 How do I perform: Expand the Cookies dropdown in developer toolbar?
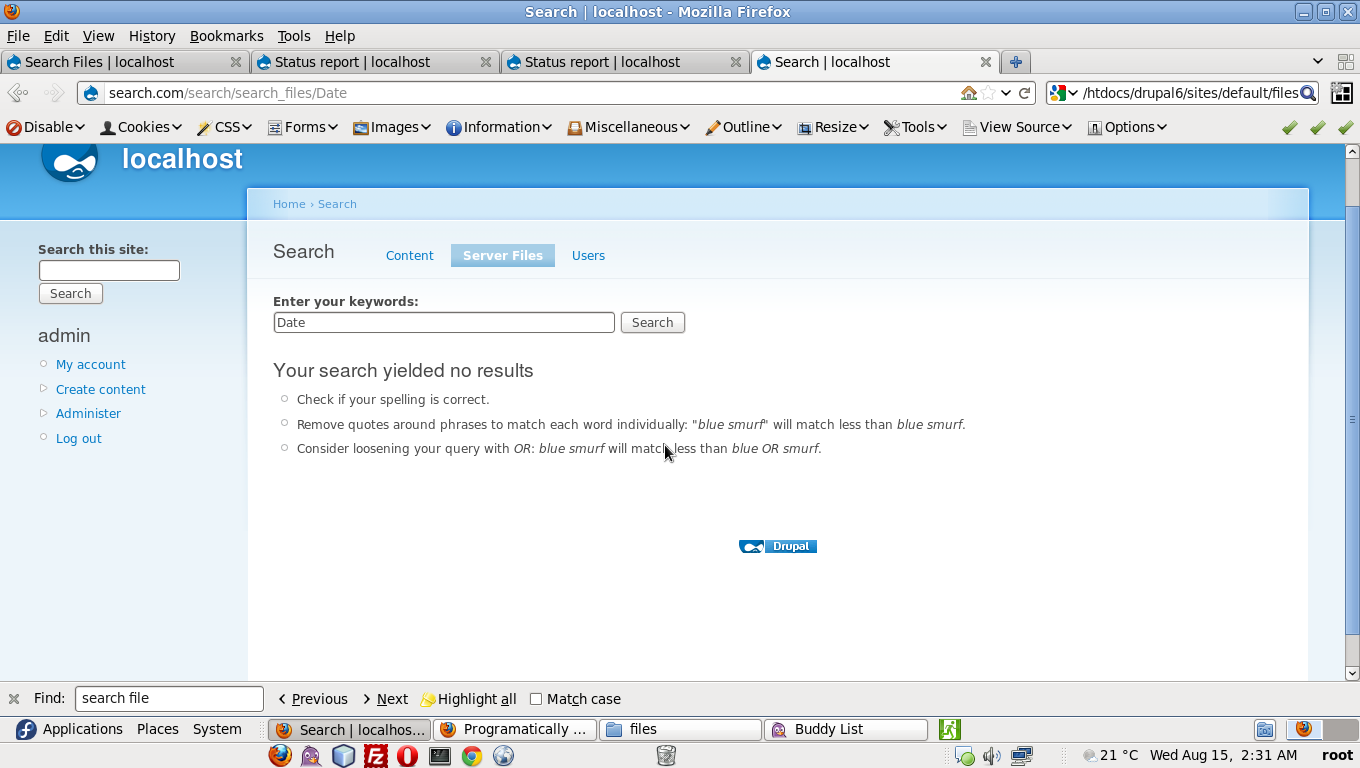(141, 127)
